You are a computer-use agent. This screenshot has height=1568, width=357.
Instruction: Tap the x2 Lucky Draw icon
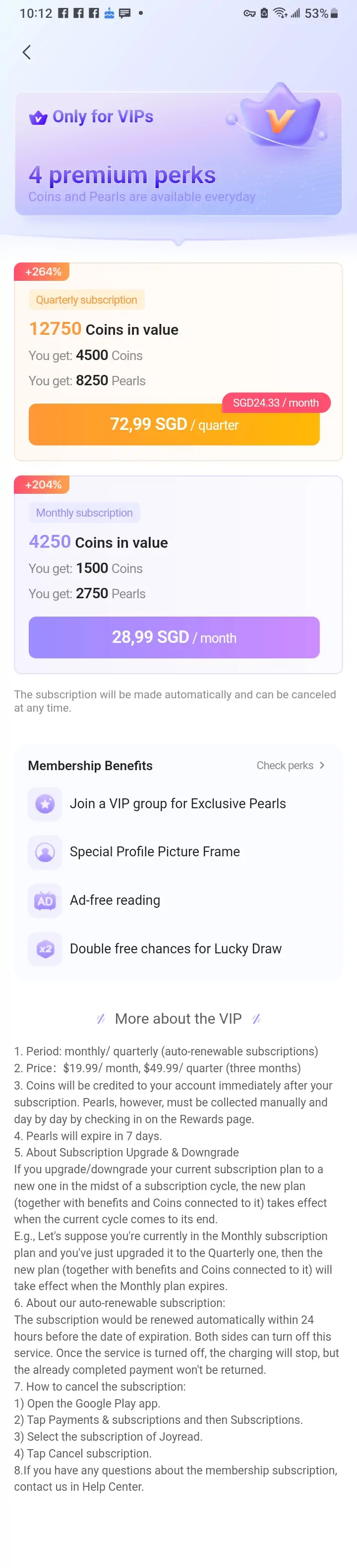[45, 949]
